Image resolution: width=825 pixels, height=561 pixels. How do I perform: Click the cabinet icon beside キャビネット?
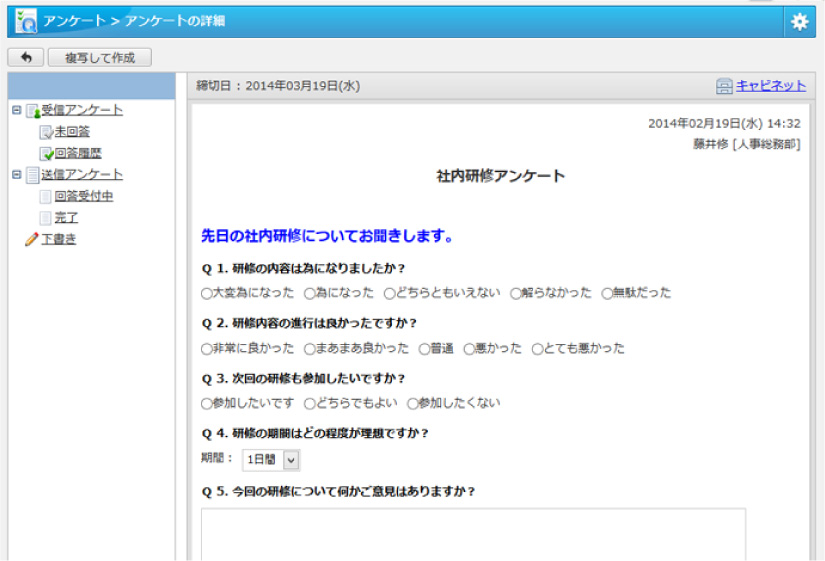pyautogui.click(x=725, y=87)
